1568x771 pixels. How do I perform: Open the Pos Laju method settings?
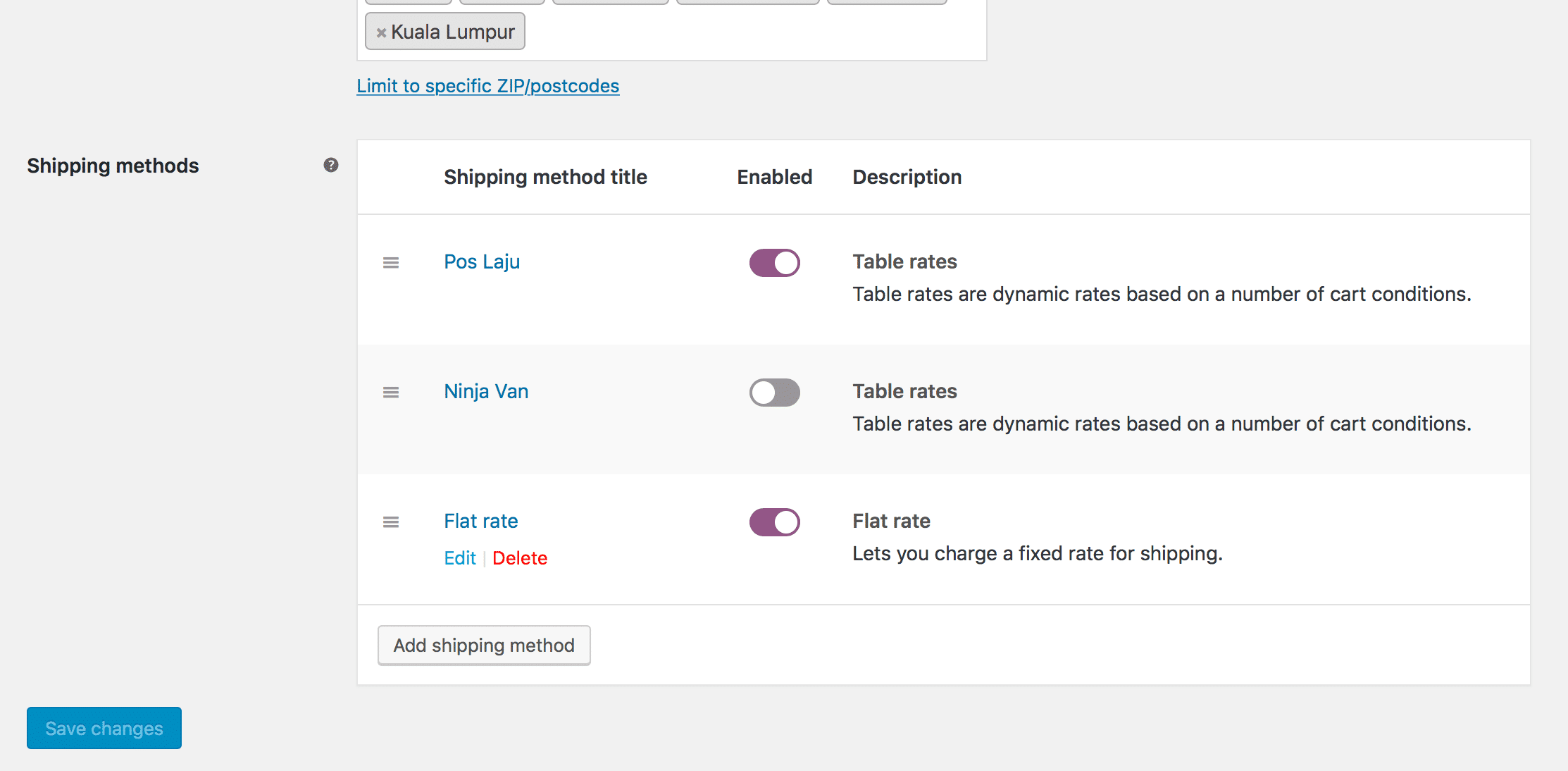coord(482,261)
